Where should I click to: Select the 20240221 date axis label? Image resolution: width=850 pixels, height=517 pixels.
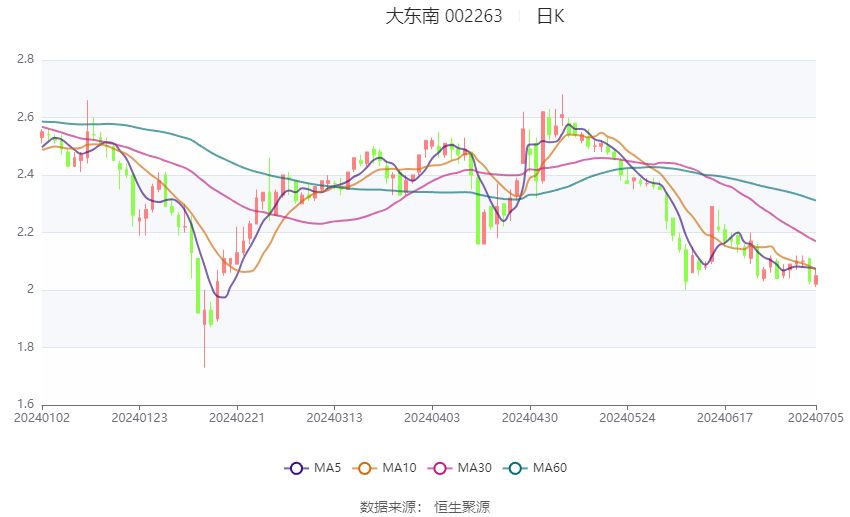237,417
